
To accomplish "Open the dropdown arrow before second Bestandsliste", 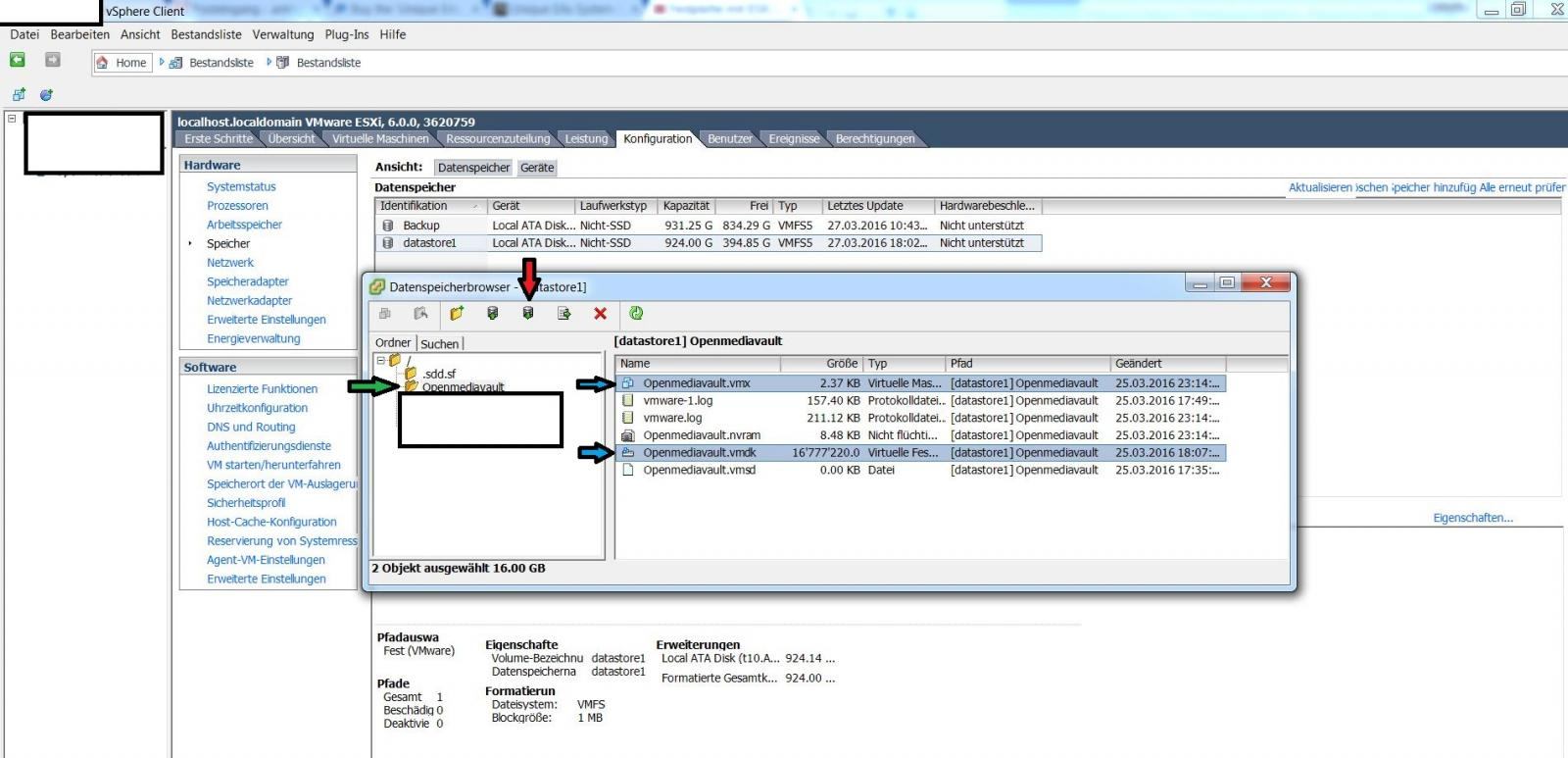I will (x=269, y=62).
